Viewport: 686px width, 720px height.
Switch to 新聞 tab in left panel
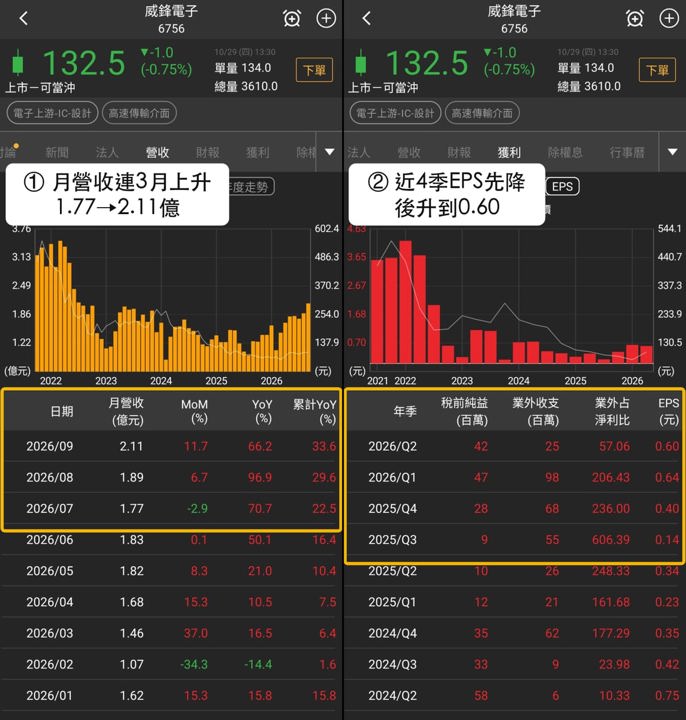point(57,152)
